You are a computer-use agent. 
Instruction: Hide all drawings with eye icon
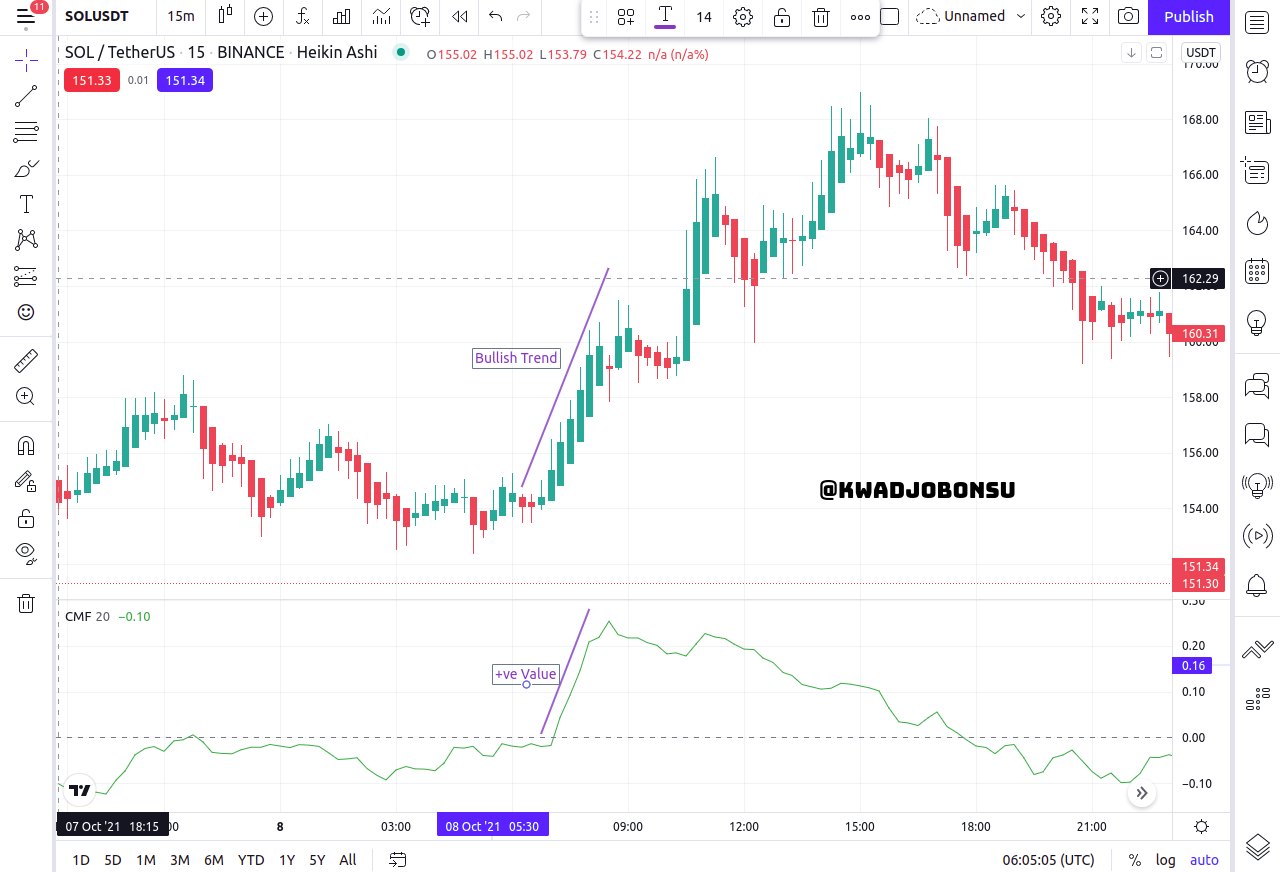(26, 552)
